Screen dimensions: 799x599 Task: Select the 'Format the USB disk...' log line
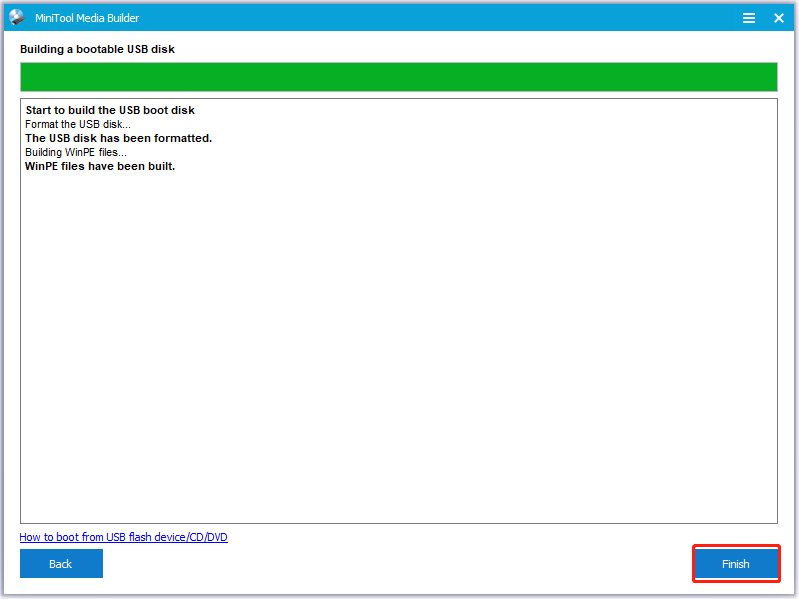[x=78, y=124]
